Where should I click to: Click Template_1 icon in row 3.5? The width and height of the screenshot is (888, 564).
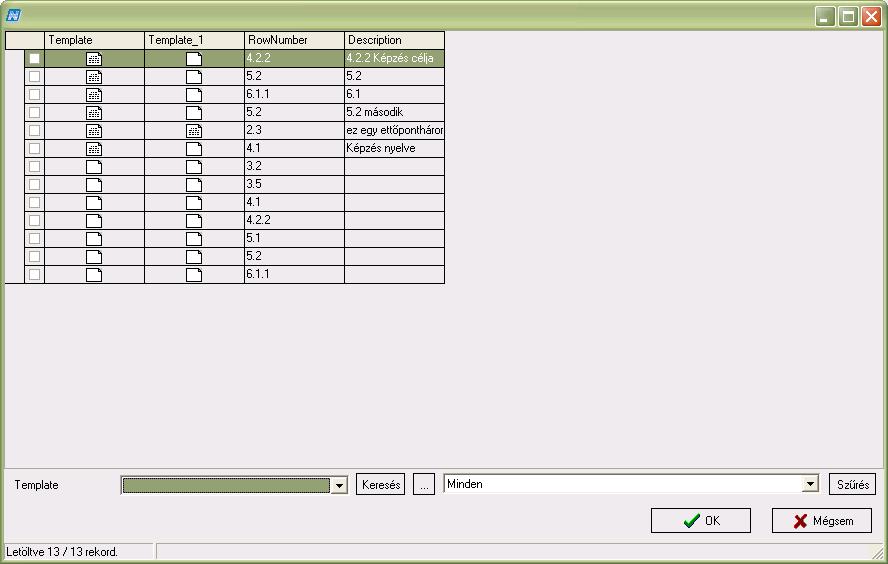(x=194, y=185)
